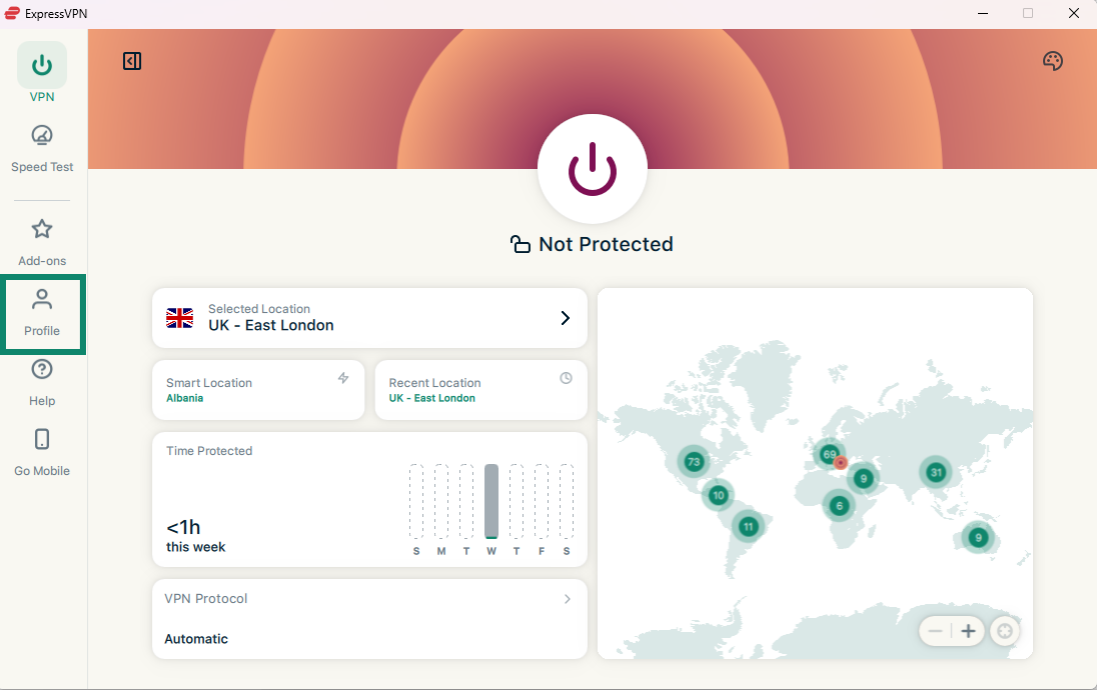Expand the Selected Location chevron
Image resolution: width=1097 pixels, height=690 pixels.
(565, 318)
